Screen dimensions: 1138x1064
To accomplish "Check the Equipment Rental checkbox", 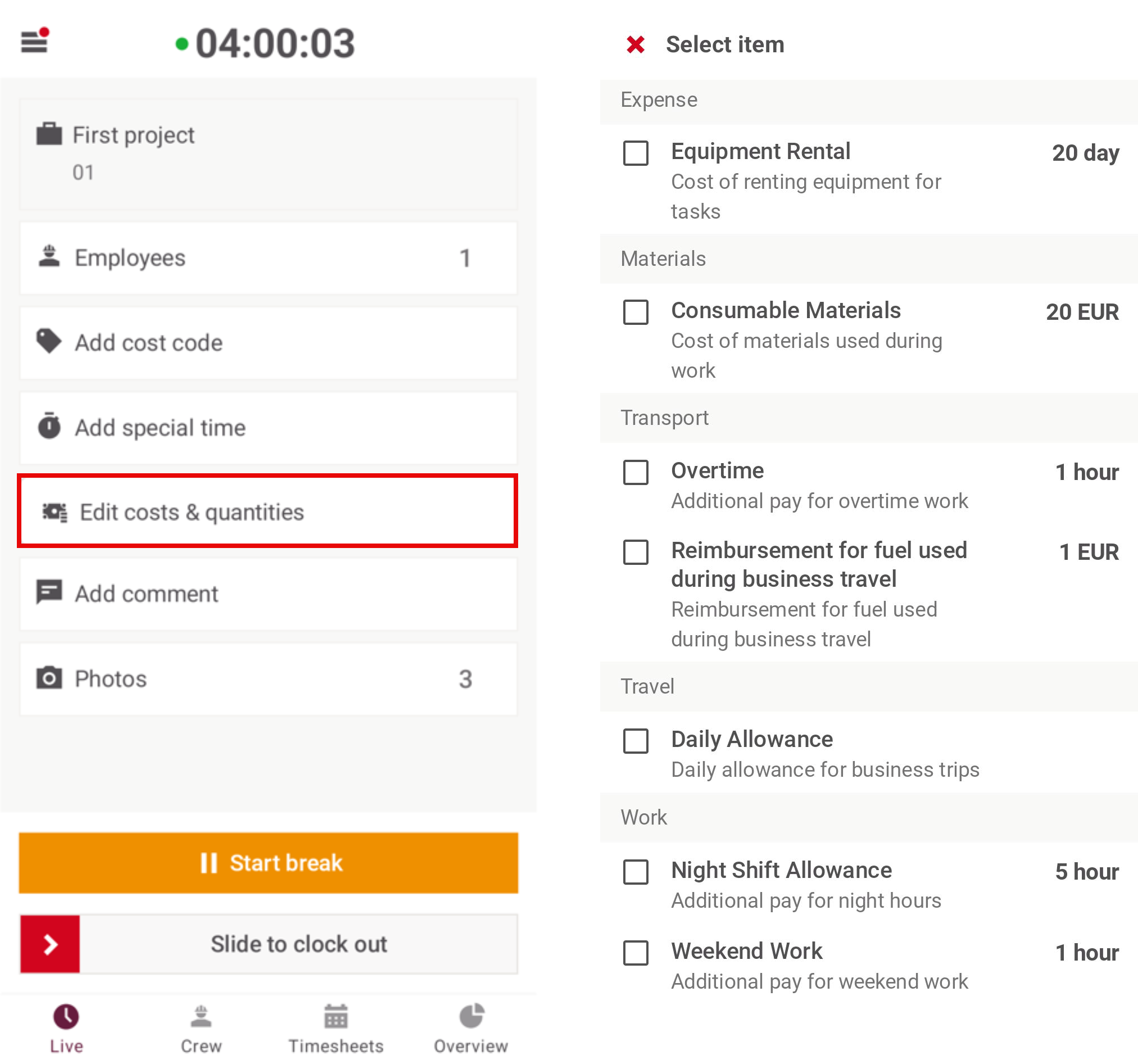I will point(636,153).
